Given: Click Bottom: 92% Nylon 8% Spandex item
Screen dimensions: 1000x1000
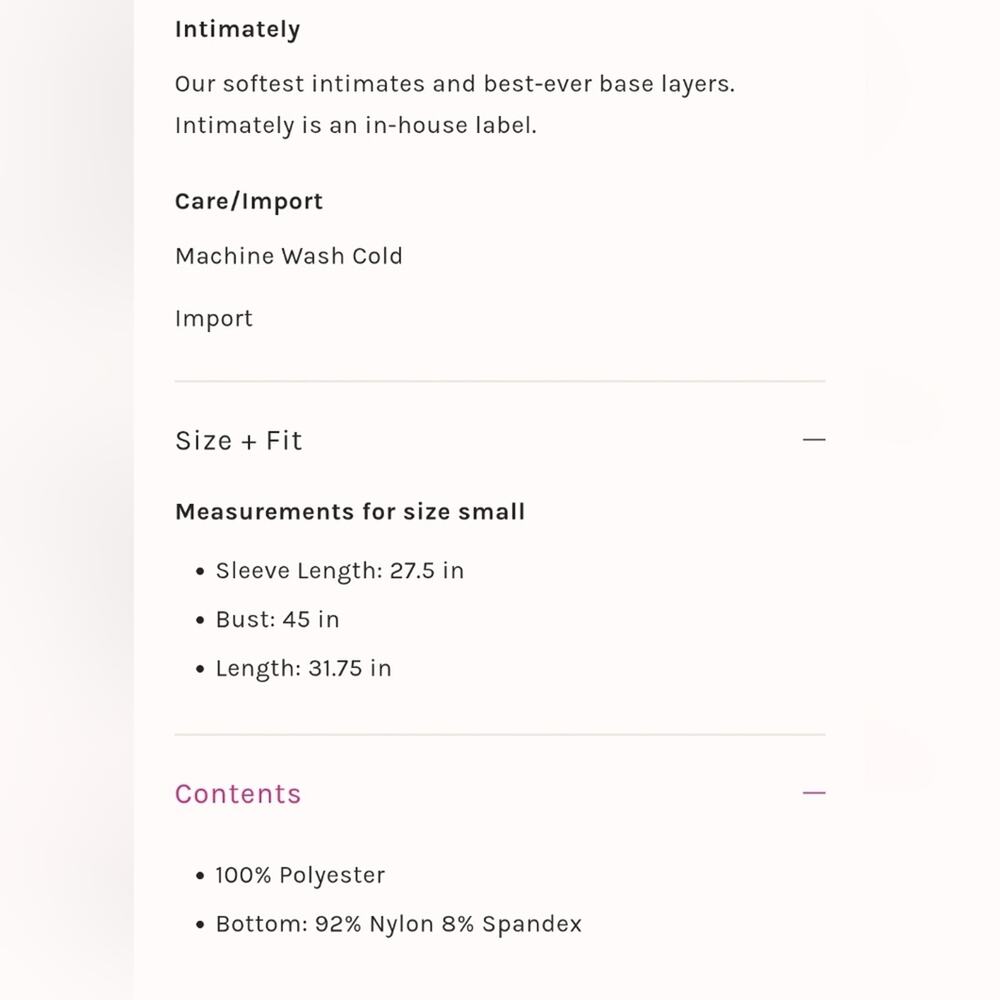Looking at the screenshot, I should [x=399, y=924].
